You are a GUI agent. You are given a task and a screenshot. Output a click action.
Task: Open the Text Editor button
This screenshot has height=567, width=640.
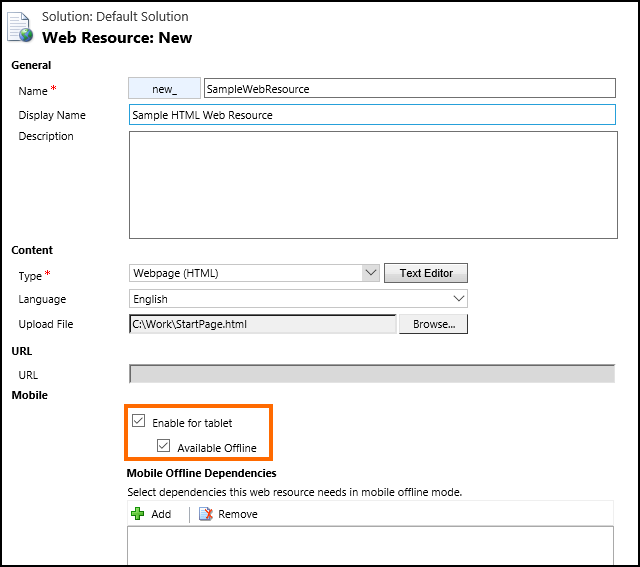426,273
